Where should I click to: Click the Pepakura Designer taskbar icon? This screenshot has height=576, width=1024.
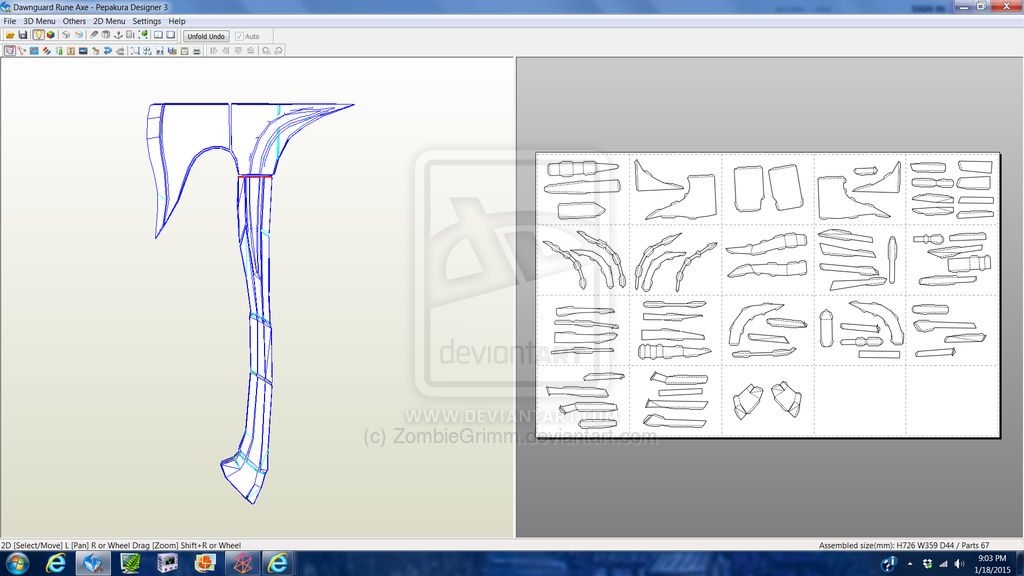click(93, 563)
